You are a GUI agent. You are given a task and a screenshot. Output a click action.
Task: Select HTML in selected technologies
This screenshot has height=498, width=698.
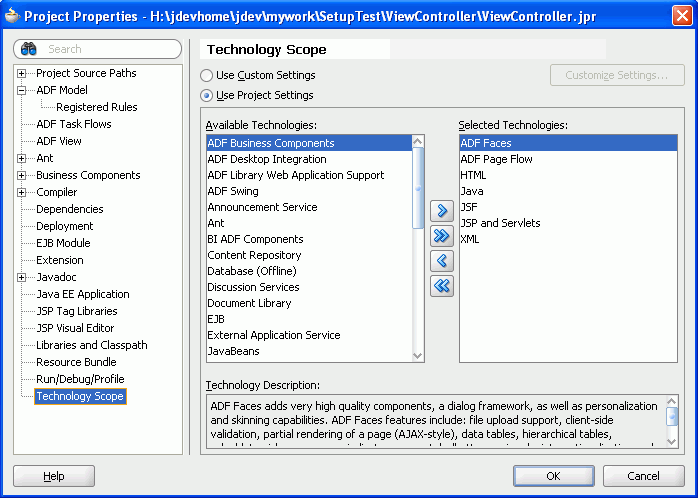coord(568,175)
